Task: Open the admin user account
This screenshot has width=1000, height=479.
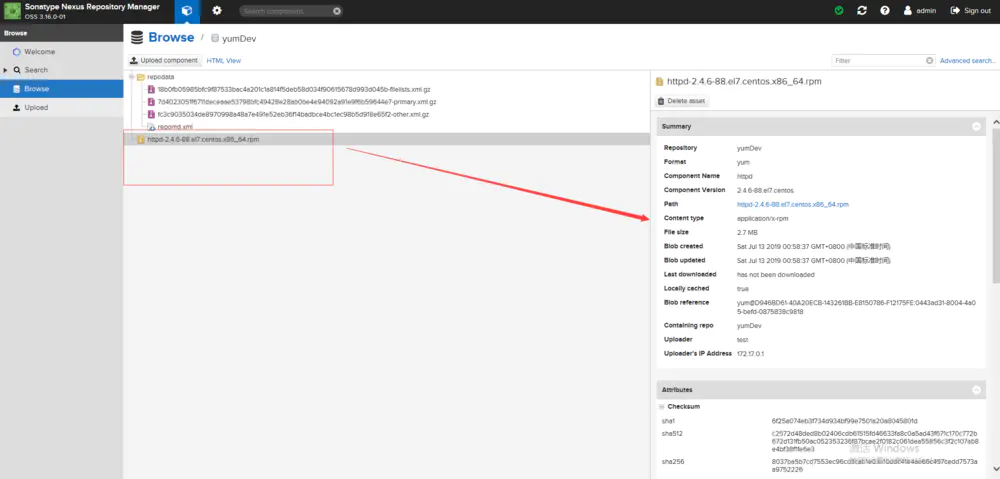Action: pyautogui.click(x=920, y=11)
